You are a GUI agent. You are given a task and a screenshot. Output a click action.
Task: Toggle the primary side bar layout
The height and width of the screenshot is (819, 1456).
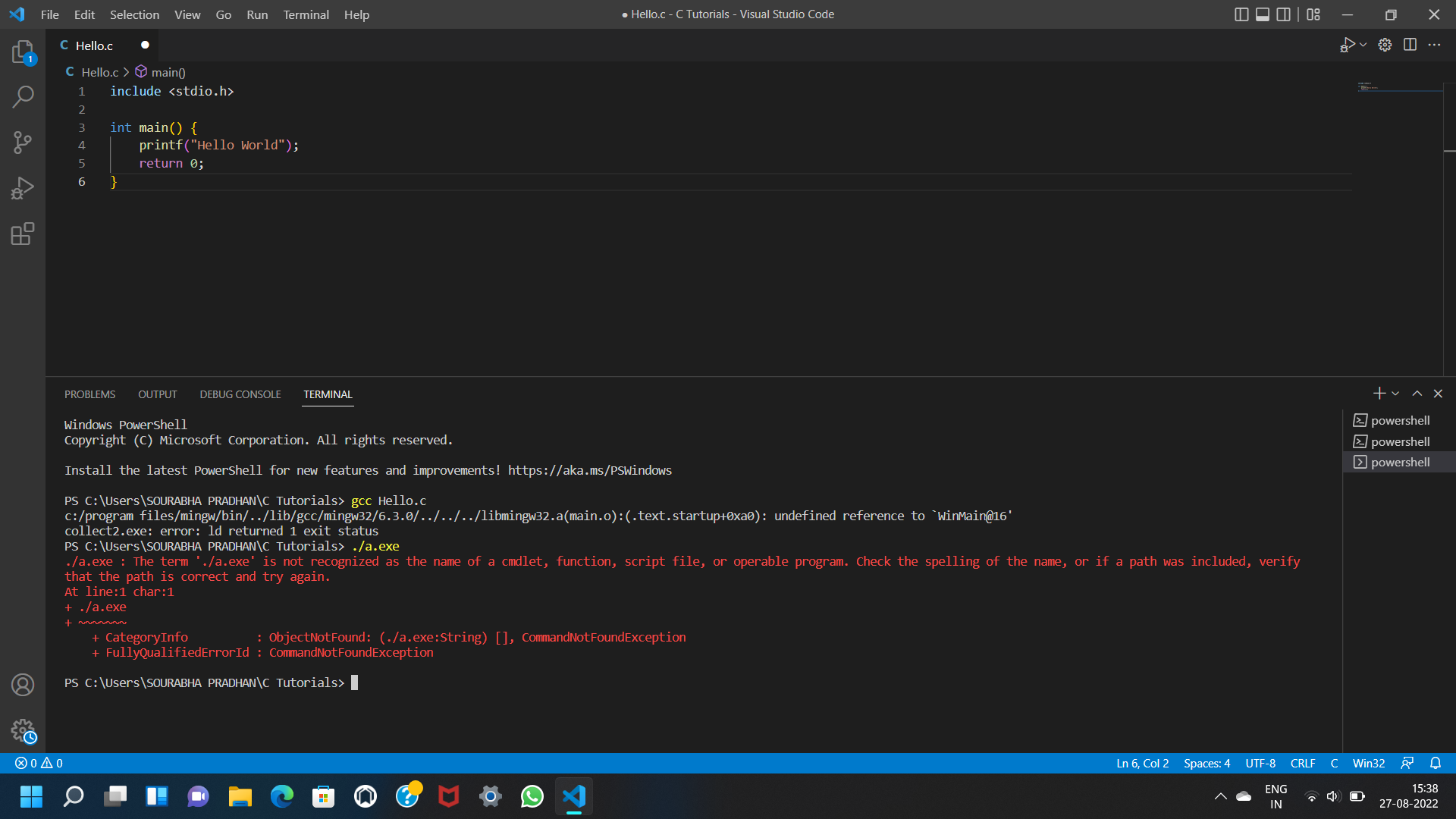coord(1241,14)
